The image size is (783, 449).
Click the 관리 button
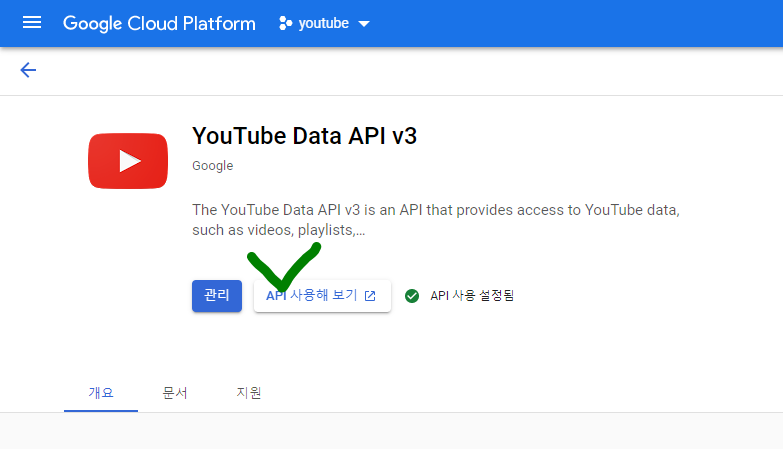[217, 296]
